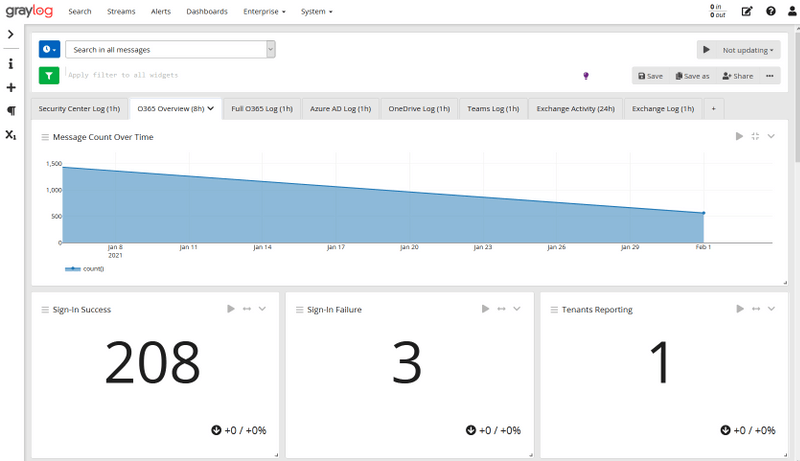Open the sidebar info icon

[11, 64]
